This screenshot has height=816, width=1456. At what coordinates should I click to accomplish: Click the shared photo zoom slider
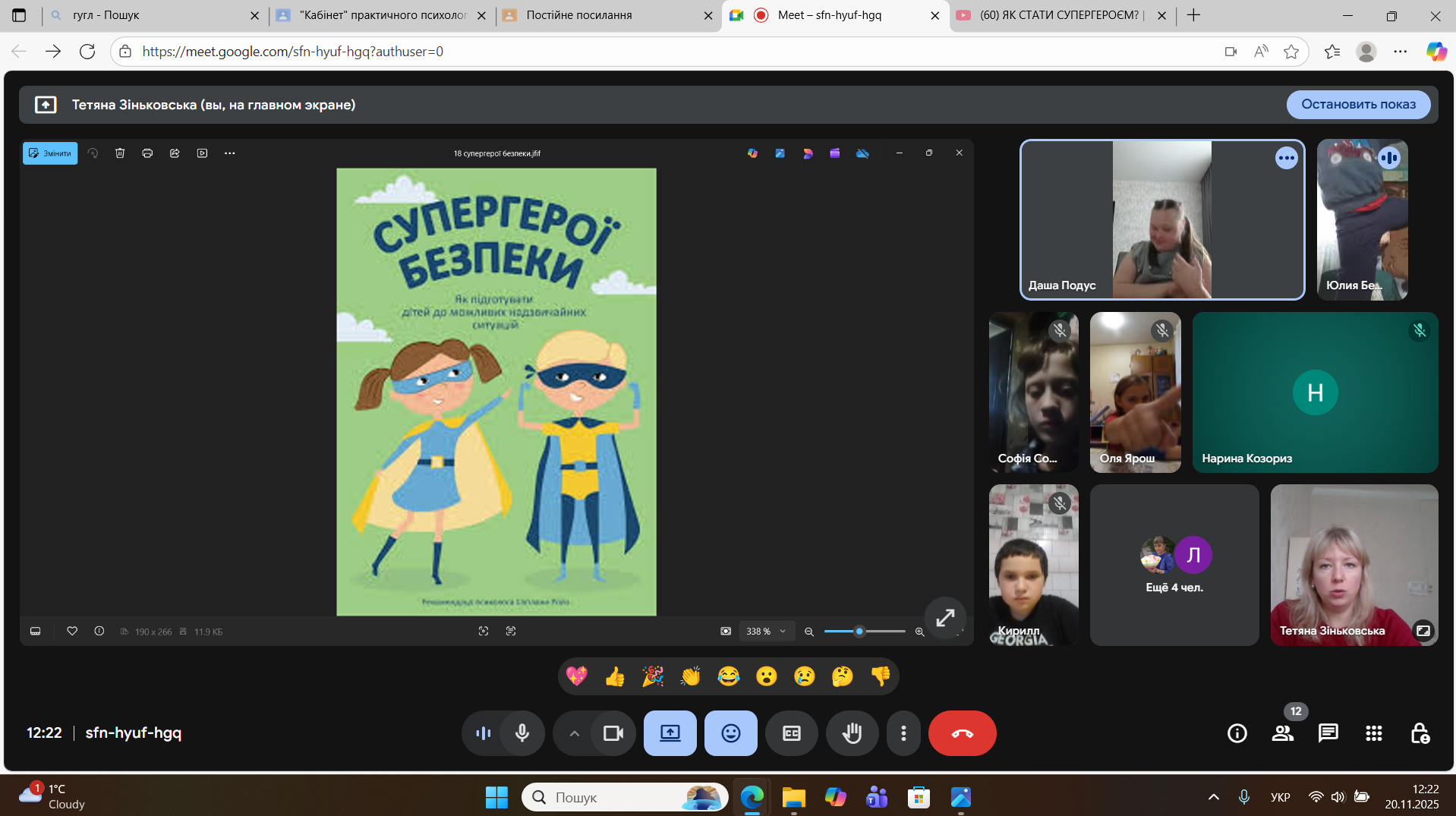pyautogui.click(x=864, y=632)
